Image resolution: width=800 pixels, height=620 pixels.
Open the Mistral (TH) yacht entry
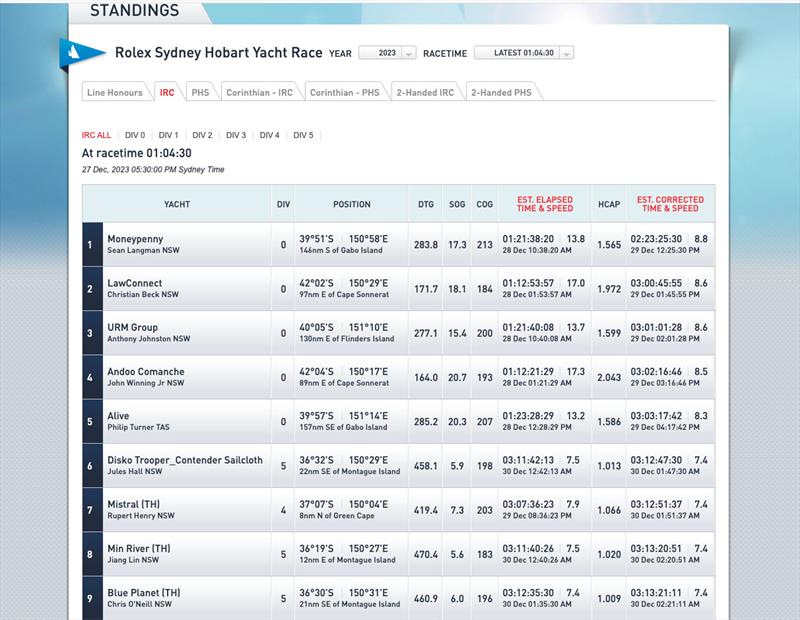click(133, 505)
